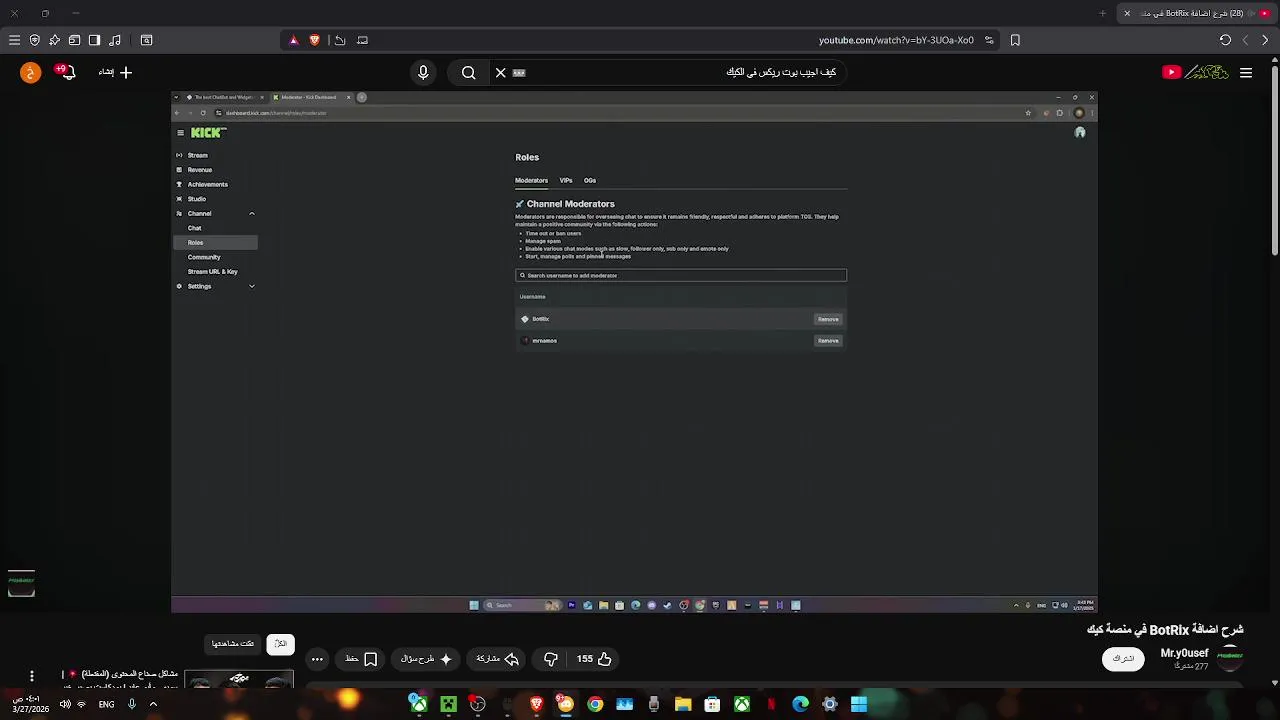This screenshot has width=1280, height=720.
Task: Bookmark this page using the bookmark icon
Action: point(1015,40)
